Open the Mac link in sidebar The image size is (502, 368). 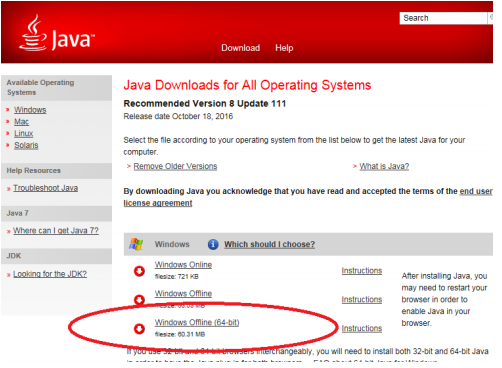coord(21,122)
